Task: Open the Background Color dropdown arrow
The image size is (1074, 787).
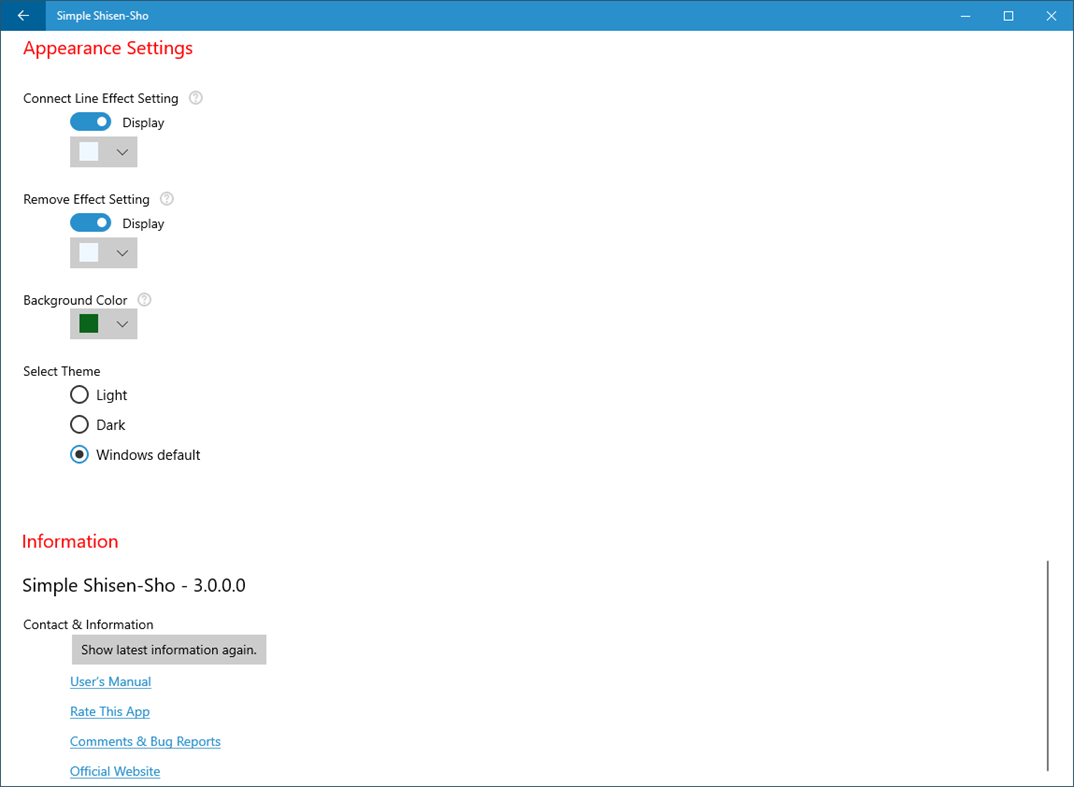Action: [122, 324]
